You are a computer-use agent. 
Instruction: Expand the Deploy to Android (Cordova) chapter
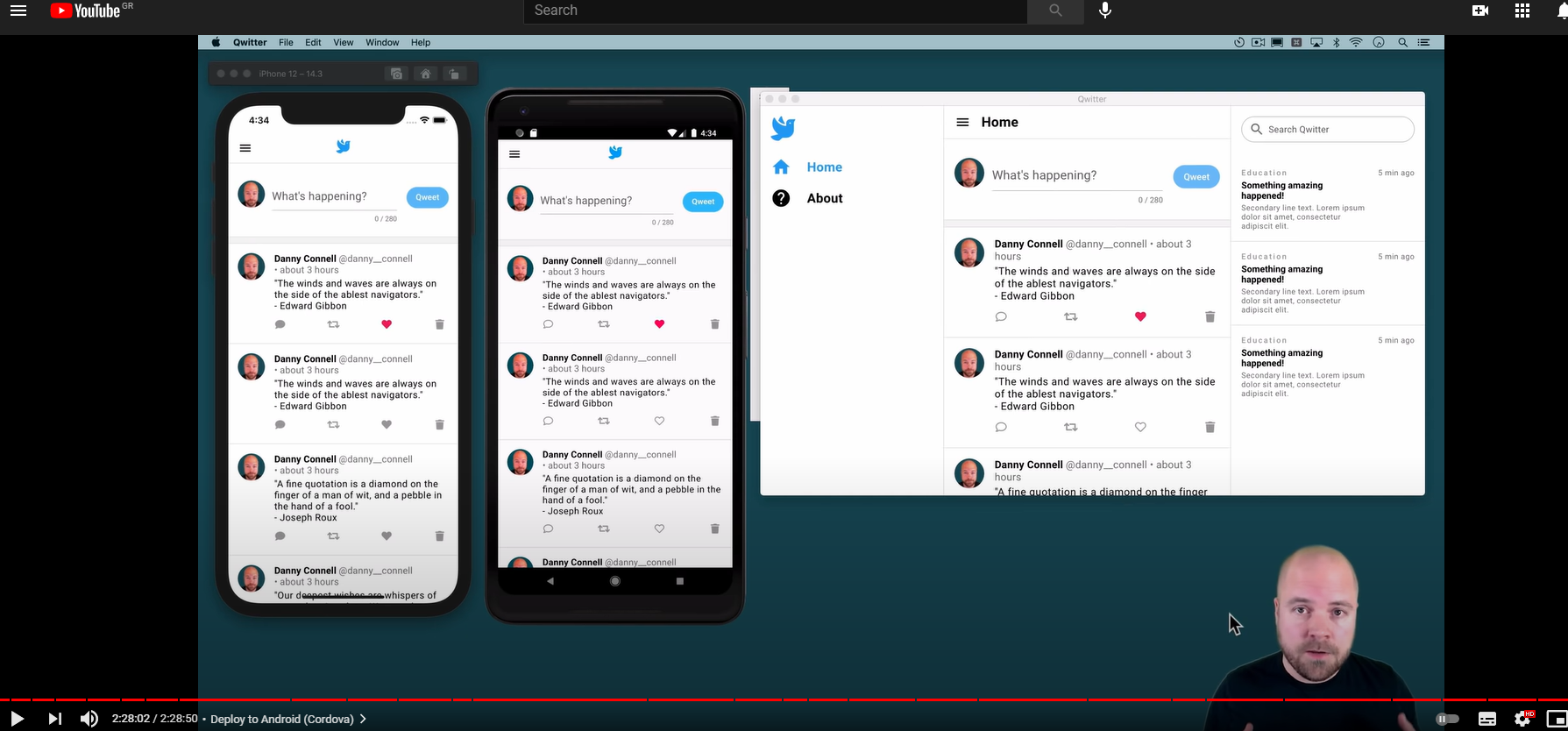[x=288, y=719]
